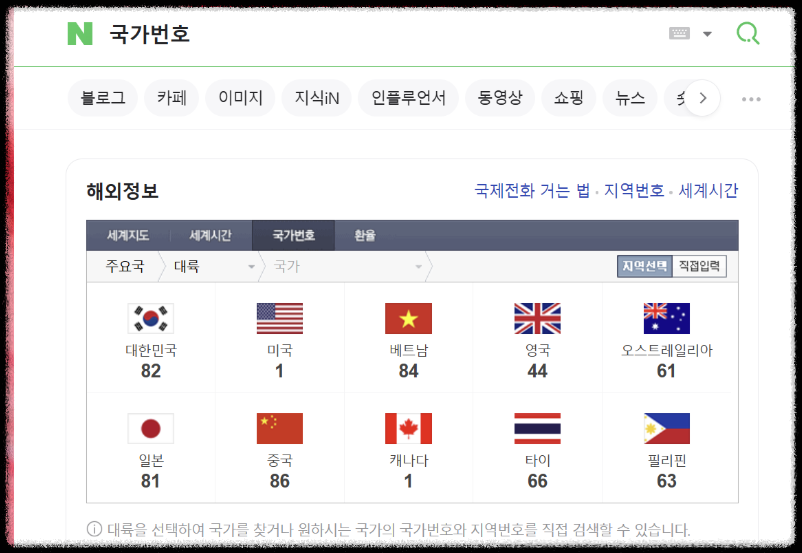Click the Japan flag icon
This screenshot has width=802, height=553.
point(150,429)
